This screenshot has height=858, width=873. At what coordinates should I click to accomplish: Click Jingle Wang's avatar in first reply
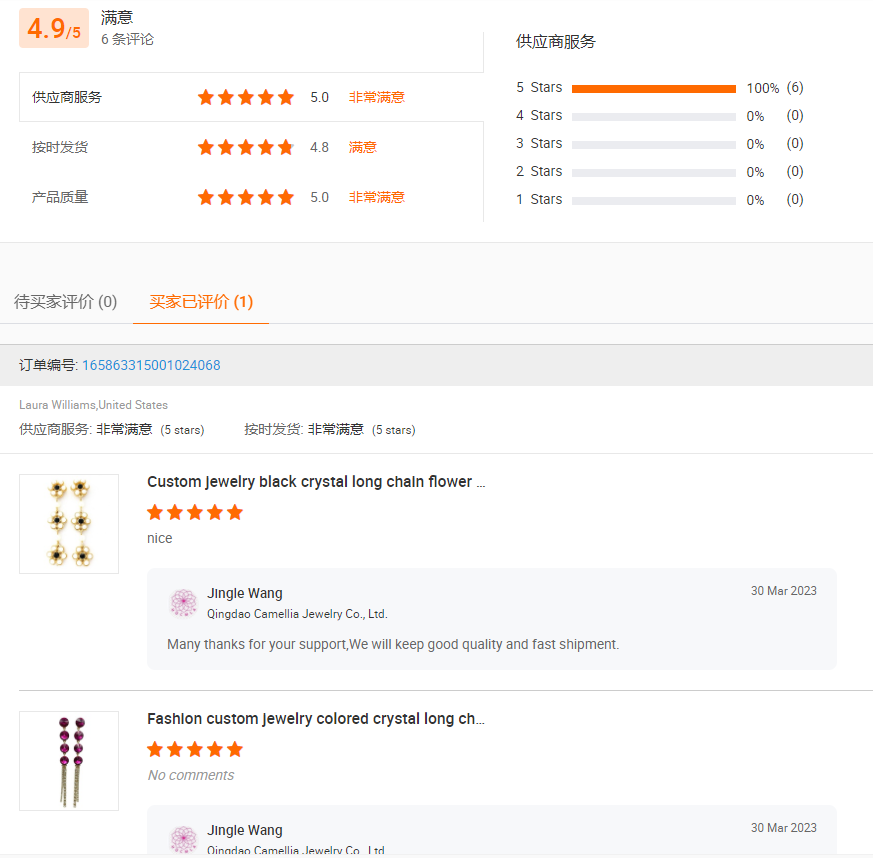coord(183,603)
